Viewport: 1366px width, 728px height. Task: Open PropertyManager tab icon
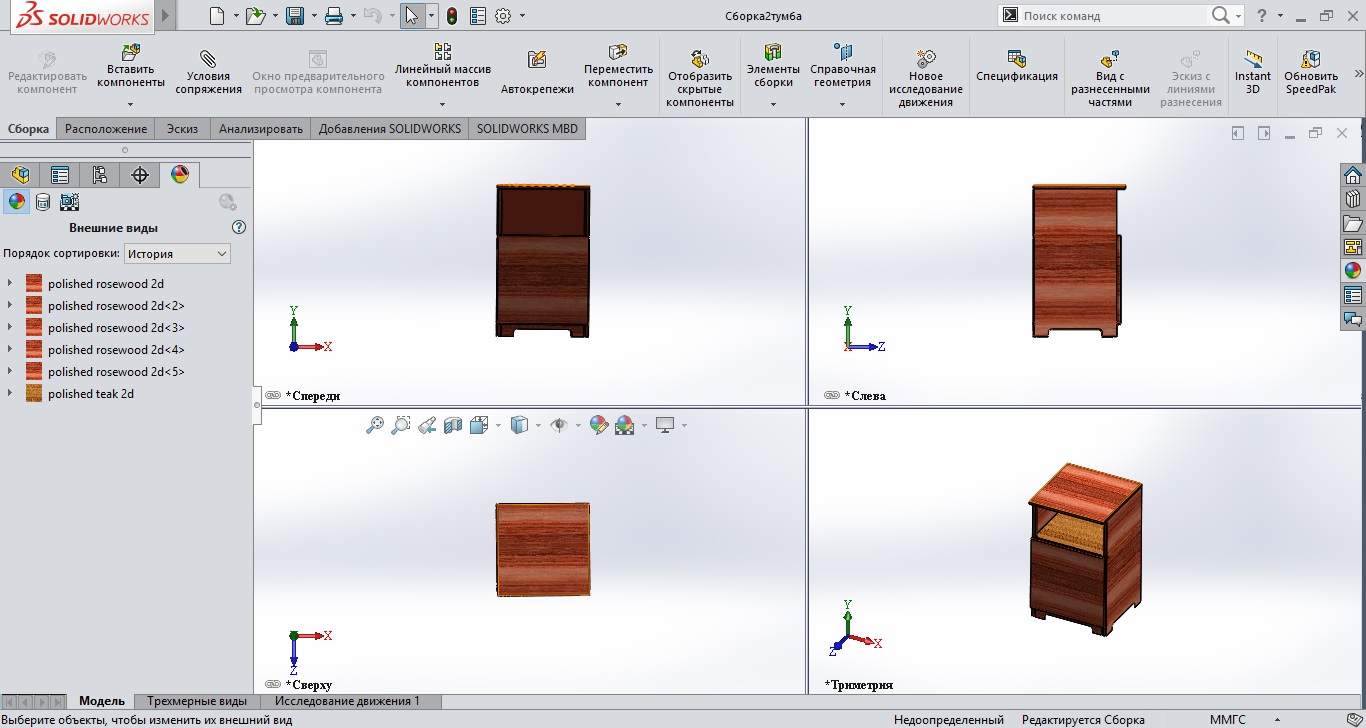60,175
